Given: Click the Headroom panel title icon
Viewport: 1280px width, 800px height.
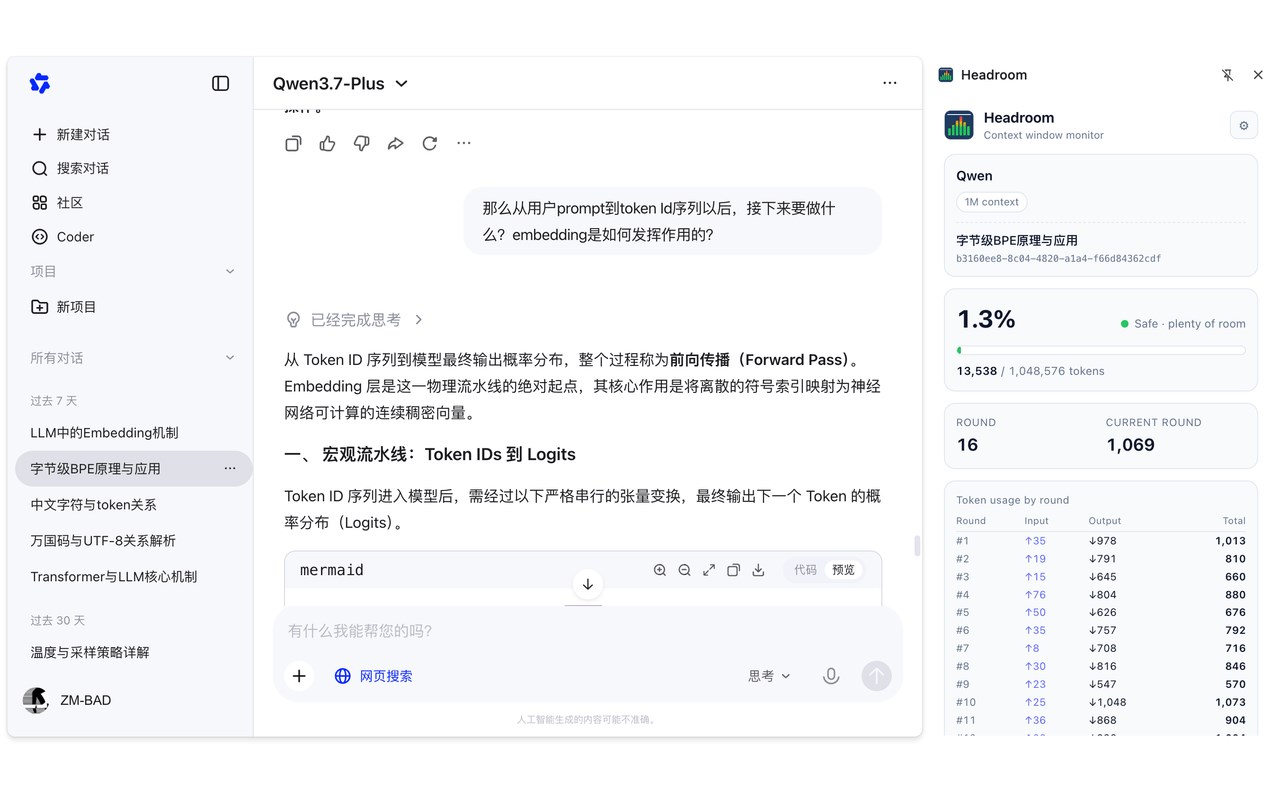Looking at the screenshot, I should pyautogui.click(x=946, y=75).
